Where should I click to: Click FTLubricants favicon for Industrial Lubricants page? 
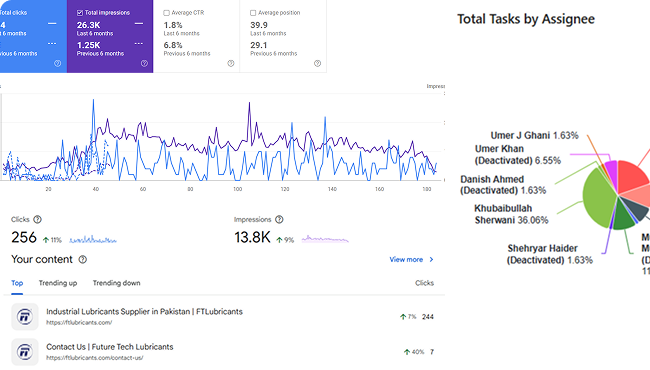tap(25, 317)
